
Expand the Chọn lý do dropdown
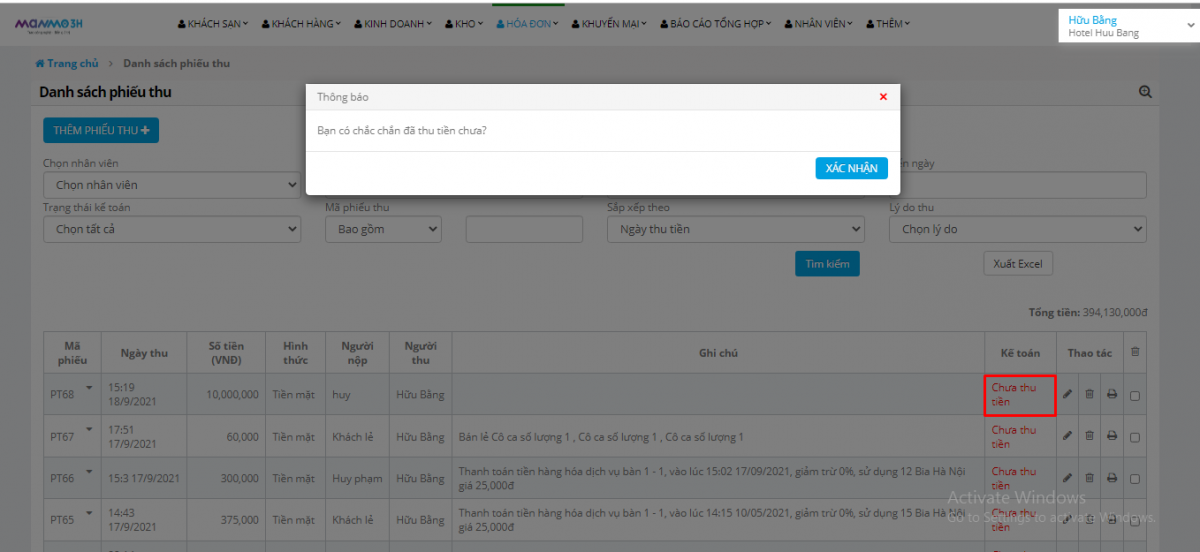(1017, 229)
